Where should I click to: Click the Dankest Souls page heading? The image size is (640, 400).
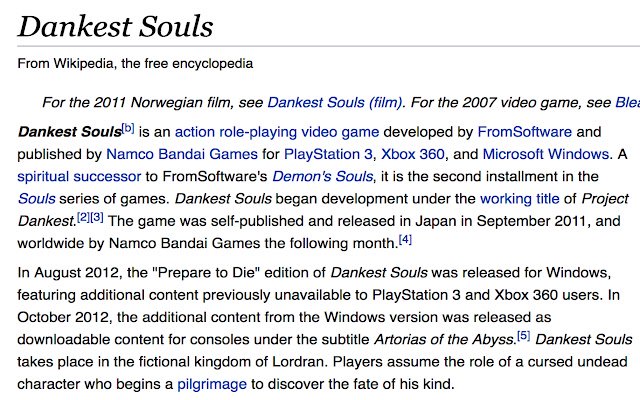116,27
